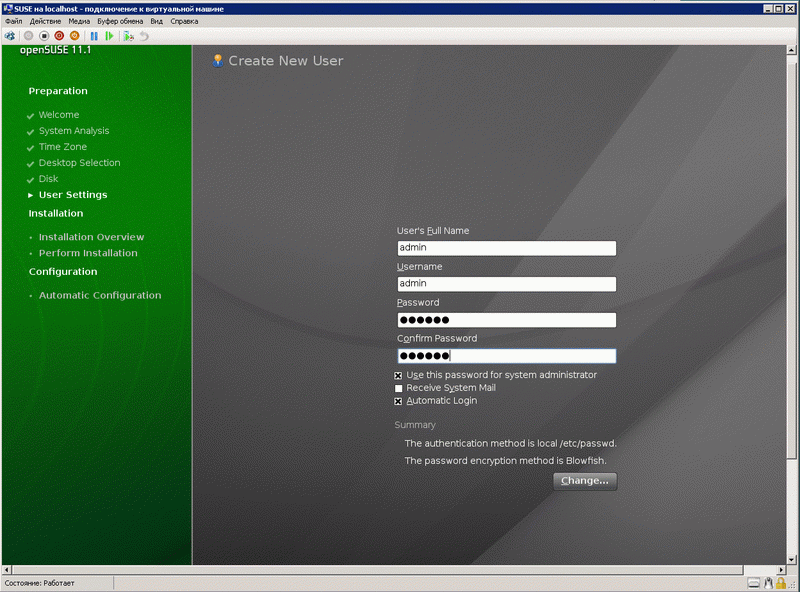Click the Create New User heading
This screenshot has width=800, height=592.
click(x=286, y=61)
